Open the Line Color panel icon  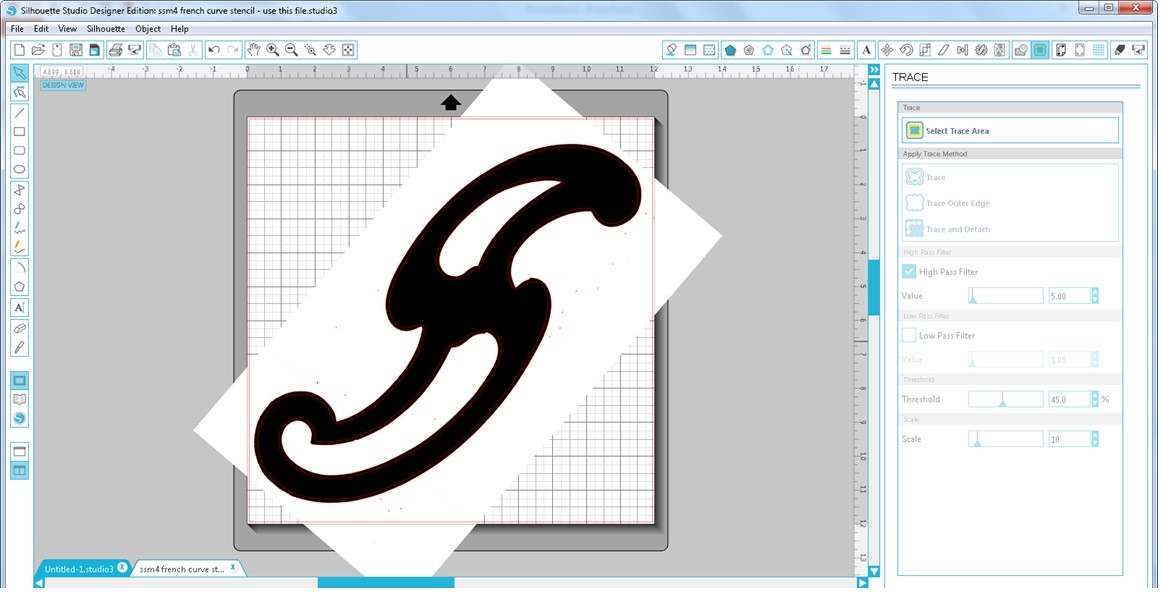(x=826, y=50)
